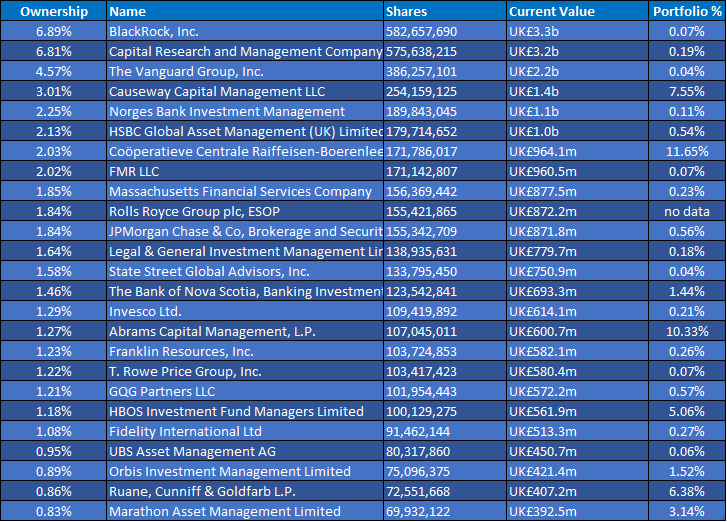
Task: Select Fidelity International Ltd cell
Action: [x=245, y=431]
